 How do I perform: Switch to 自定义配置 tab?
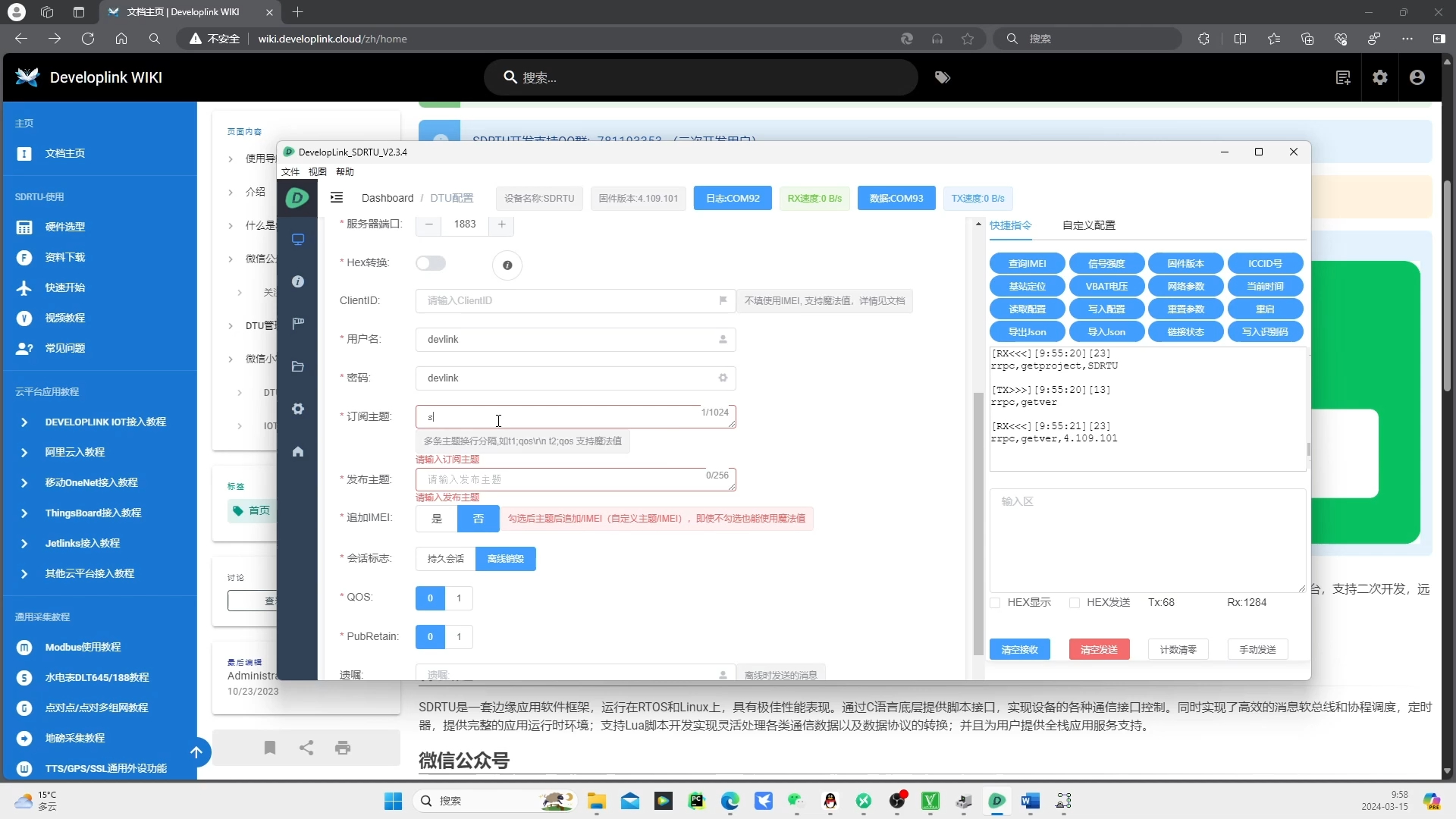pos(1089,225)
